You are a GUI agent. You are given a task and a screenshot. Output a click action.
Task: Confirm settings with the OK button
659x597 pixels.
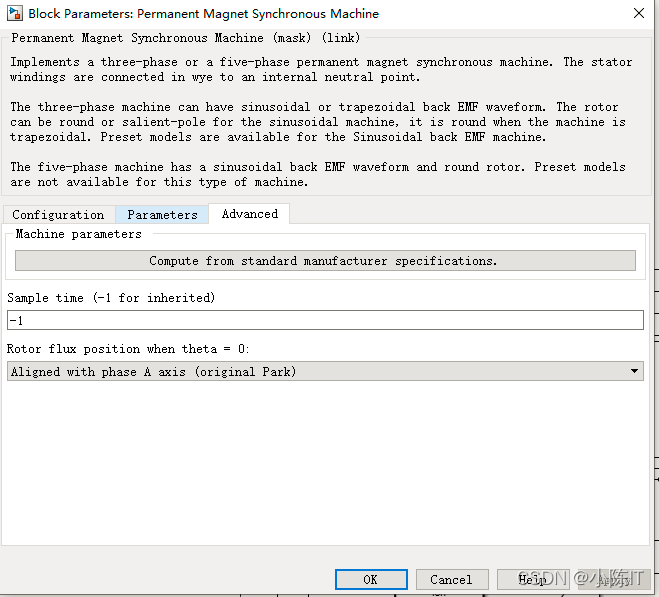click(x=371, y=579)
